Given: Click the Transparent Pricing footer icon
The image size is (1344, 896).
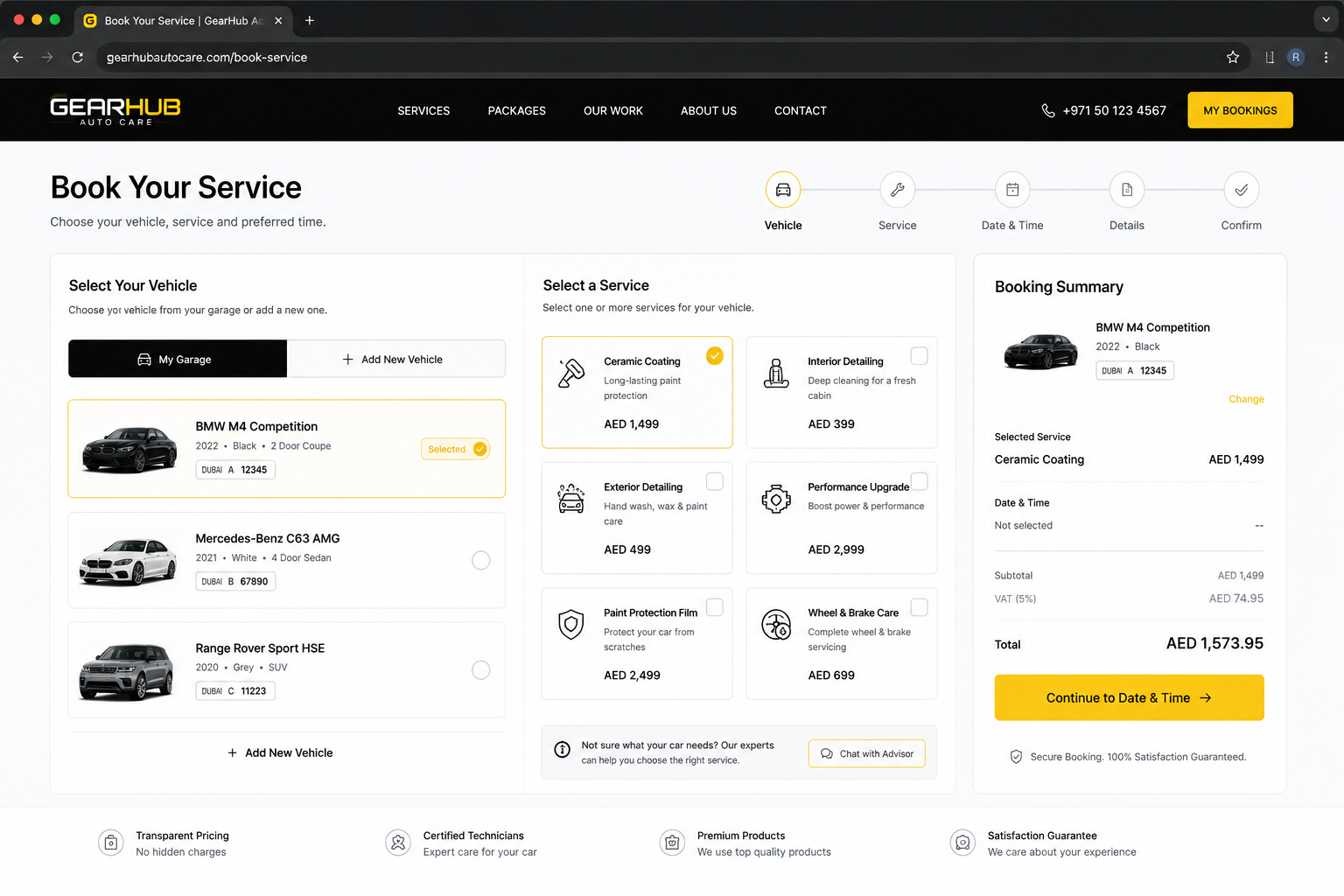Looking at the screenshot, I should click(111, 843).
